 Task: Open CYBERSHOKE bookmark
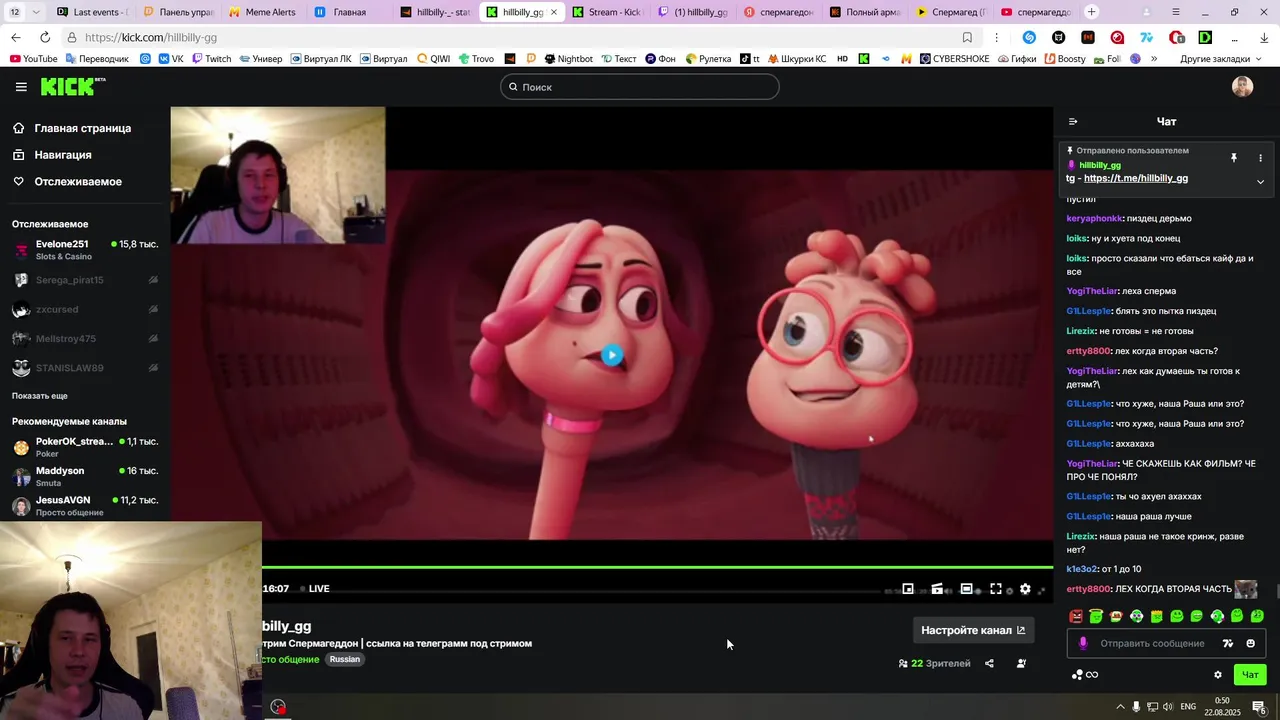click(954, 59)
